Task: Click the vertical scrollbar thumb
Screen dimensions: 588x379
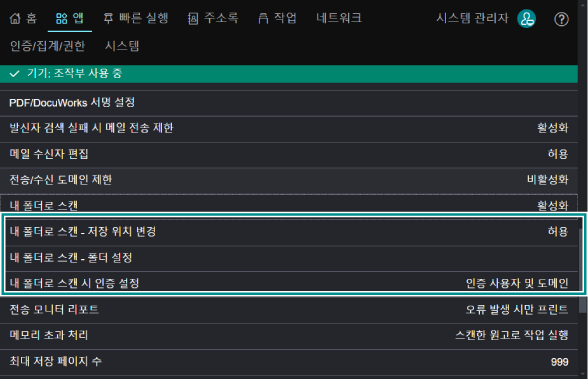Action: [x=582, y=270]
